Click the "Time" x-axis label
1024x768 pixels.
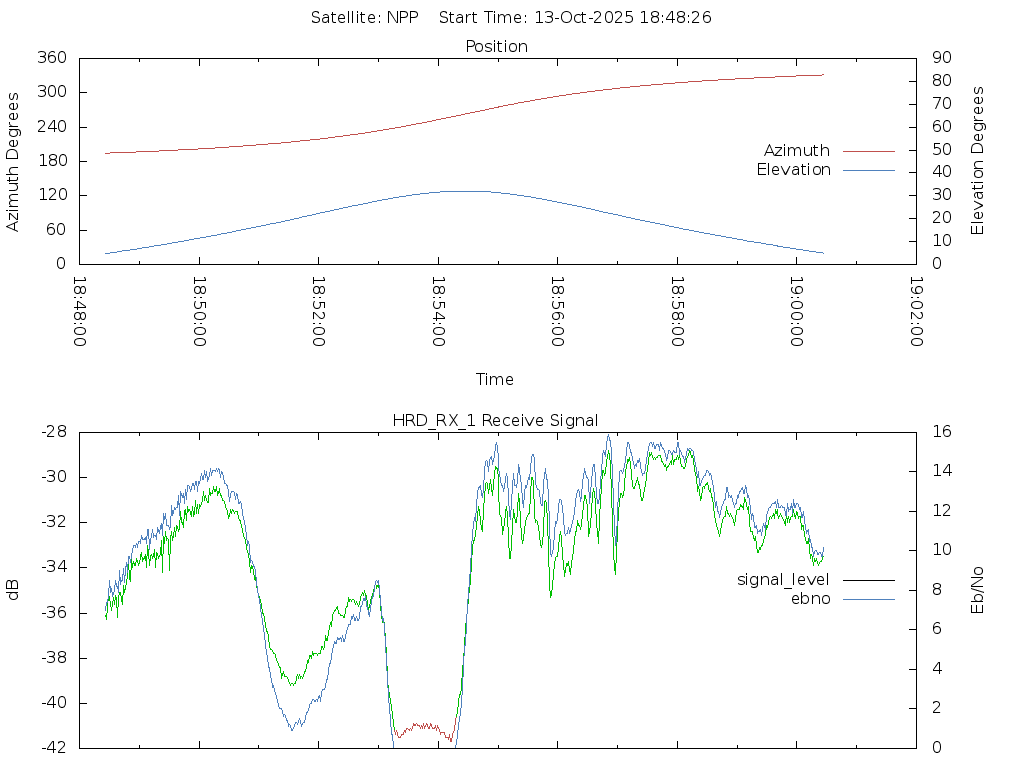pos(495,379)
